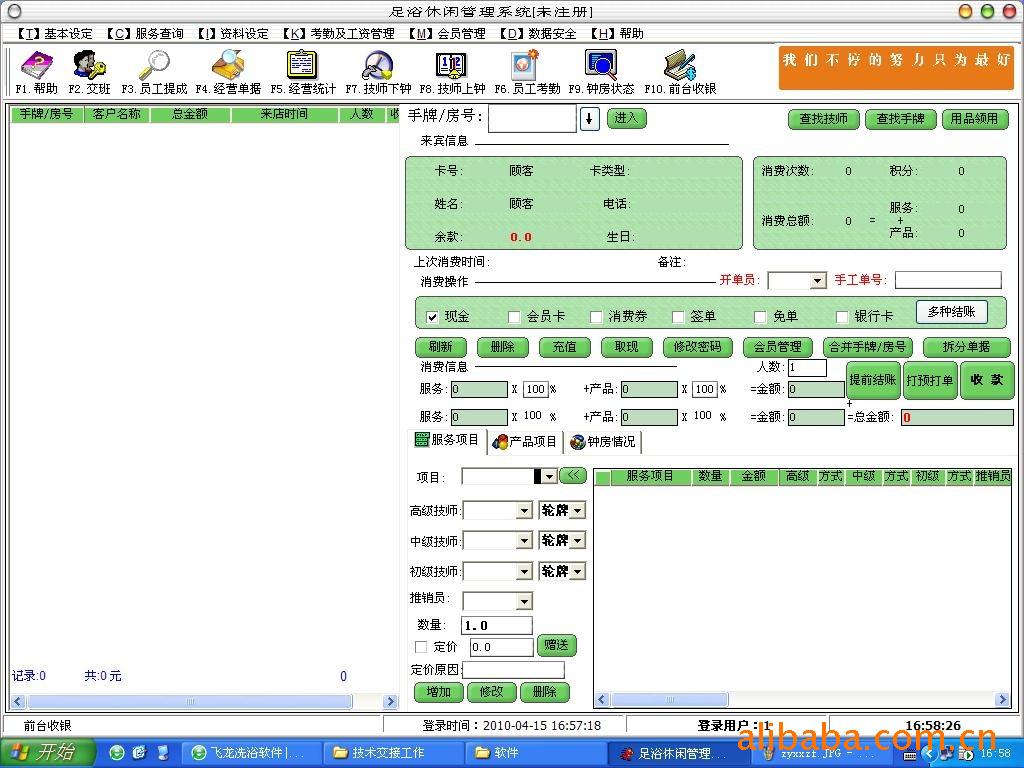
Task: Uncheck the 现金 cash checkbox
Action: click(x=432, y=317)
